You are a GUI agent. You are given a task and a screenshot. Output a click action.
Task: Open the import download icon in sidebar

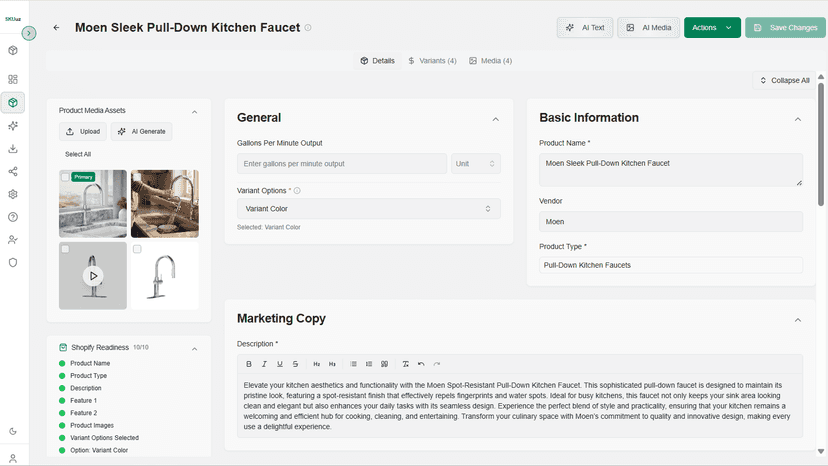(13, 148)
